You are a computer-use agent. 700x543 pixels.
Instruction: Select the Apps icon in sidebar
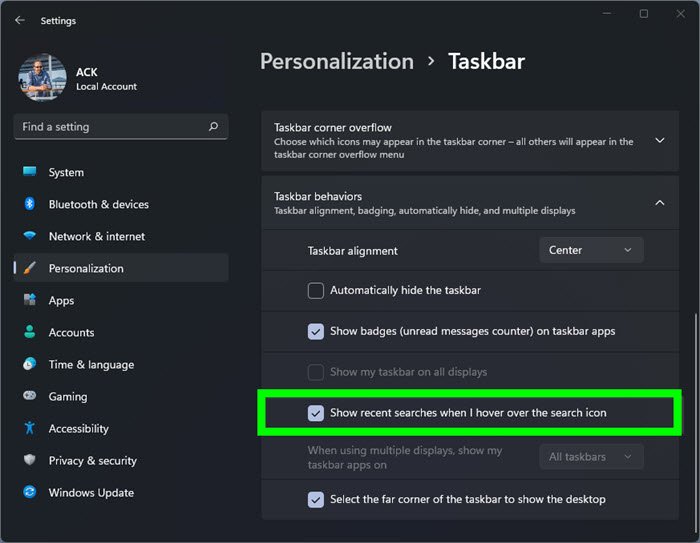30,300
